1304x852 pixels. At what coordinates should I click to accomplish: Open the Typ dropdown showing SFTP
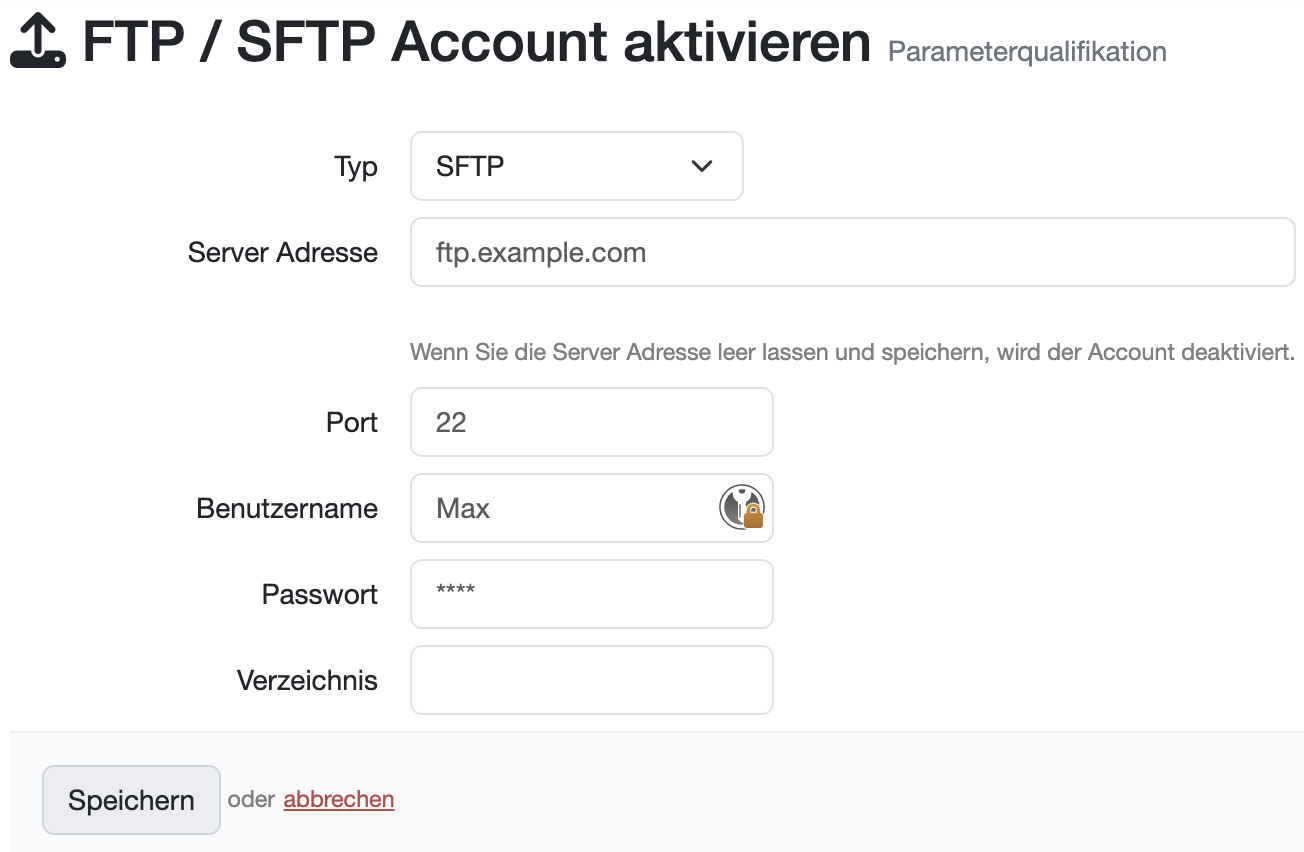pyautogui.click(x=576, y=166)
